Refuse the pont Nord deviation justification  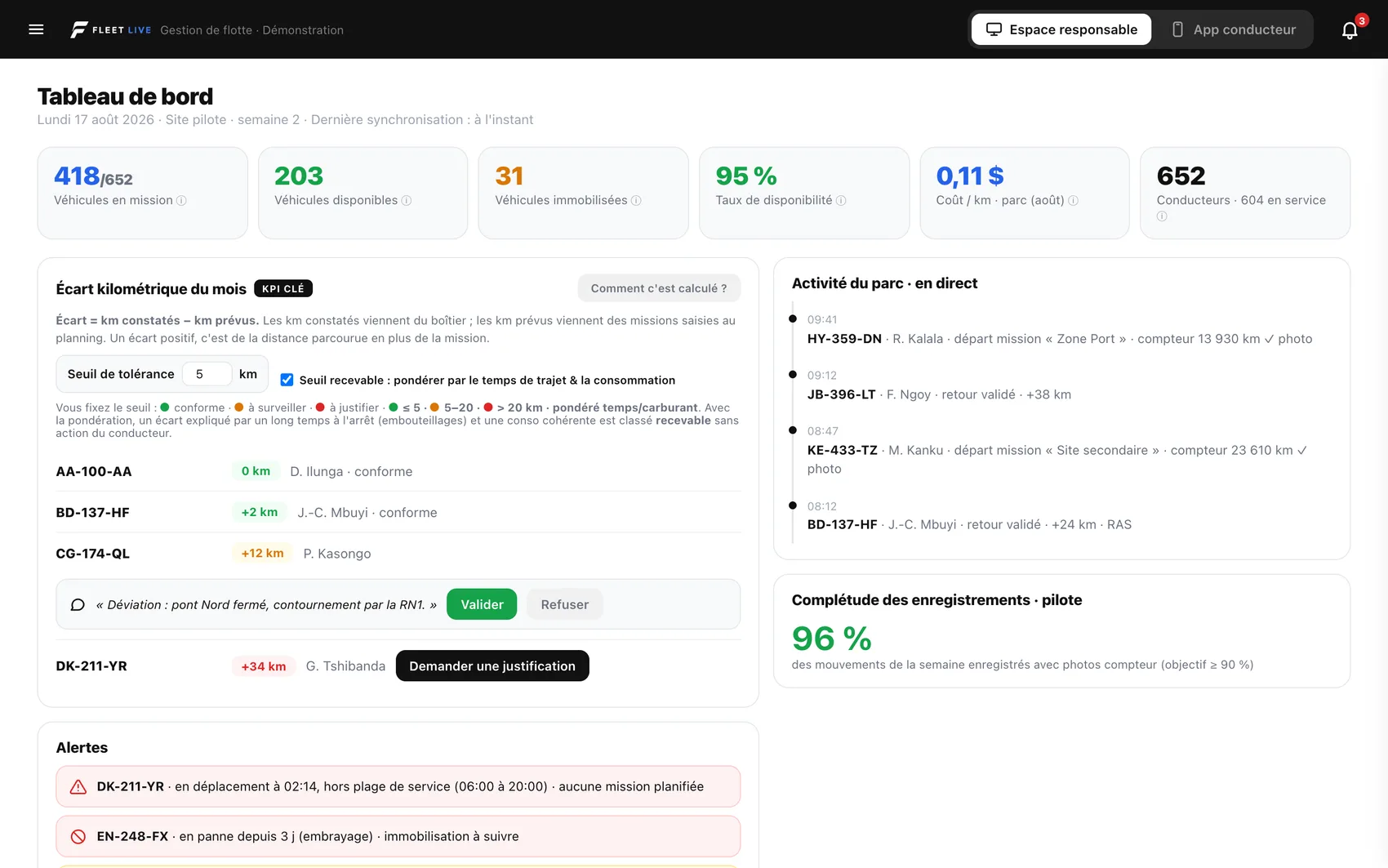[564, 604]
